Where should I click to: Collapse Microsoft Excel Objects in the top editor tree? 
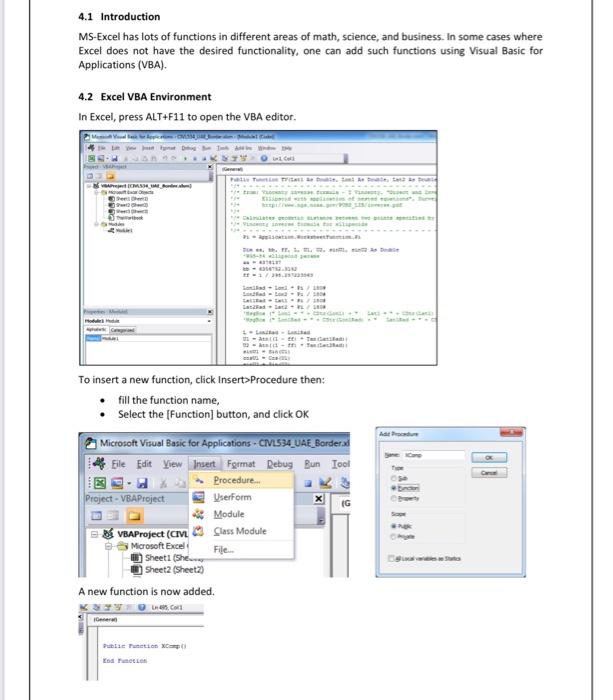pos(96,192)
